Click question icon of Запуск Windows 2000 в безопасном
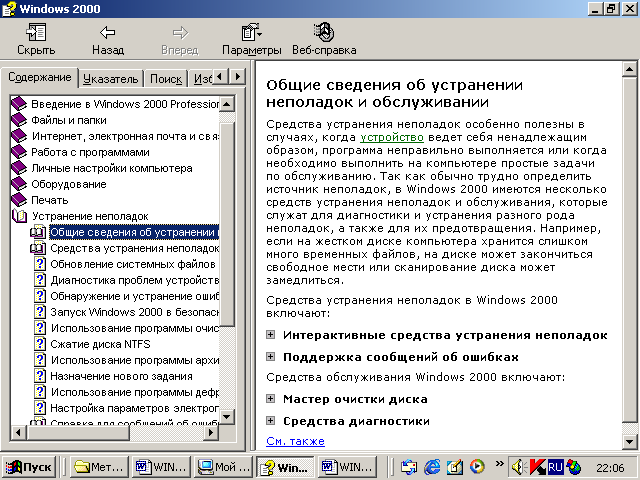This screenshot has height=480, width=640. [x=40, y=312]
